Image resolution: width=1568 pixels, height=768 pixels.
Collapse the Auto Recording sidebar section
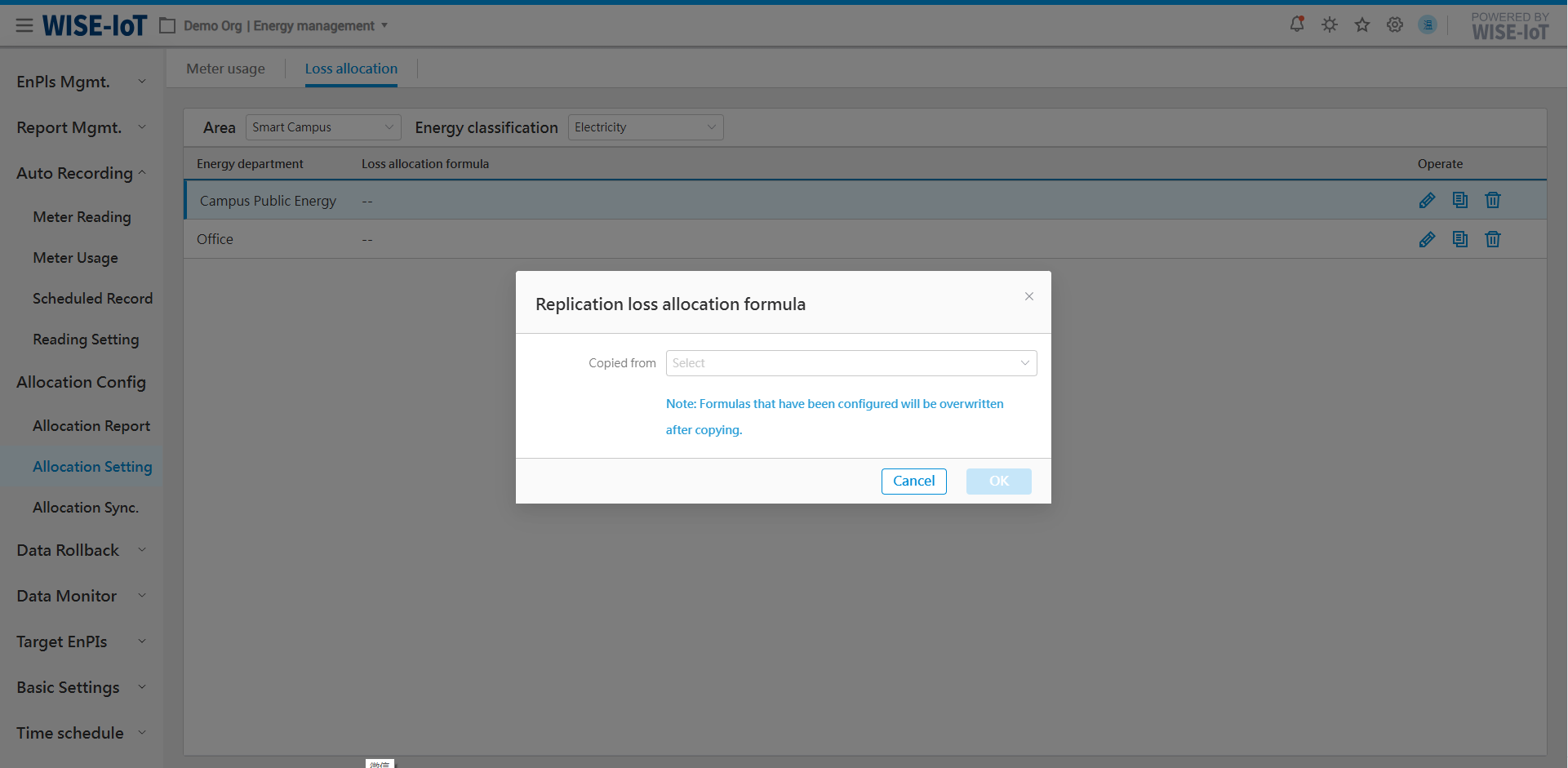coord(81,173)
